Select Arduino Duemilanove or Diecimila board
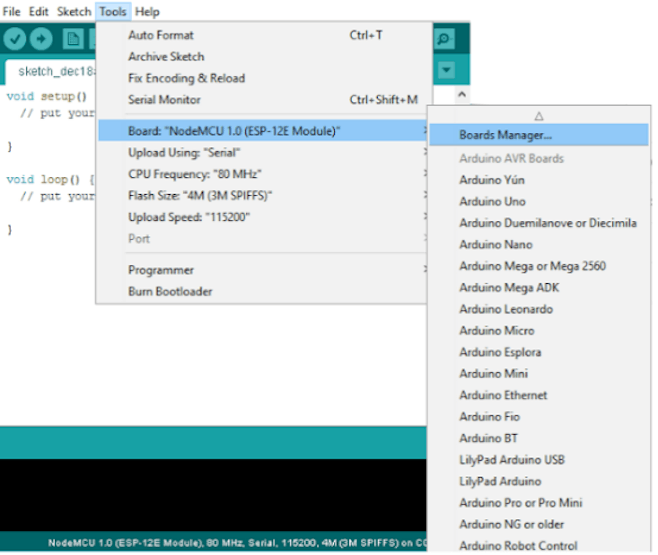 (539, 223)
